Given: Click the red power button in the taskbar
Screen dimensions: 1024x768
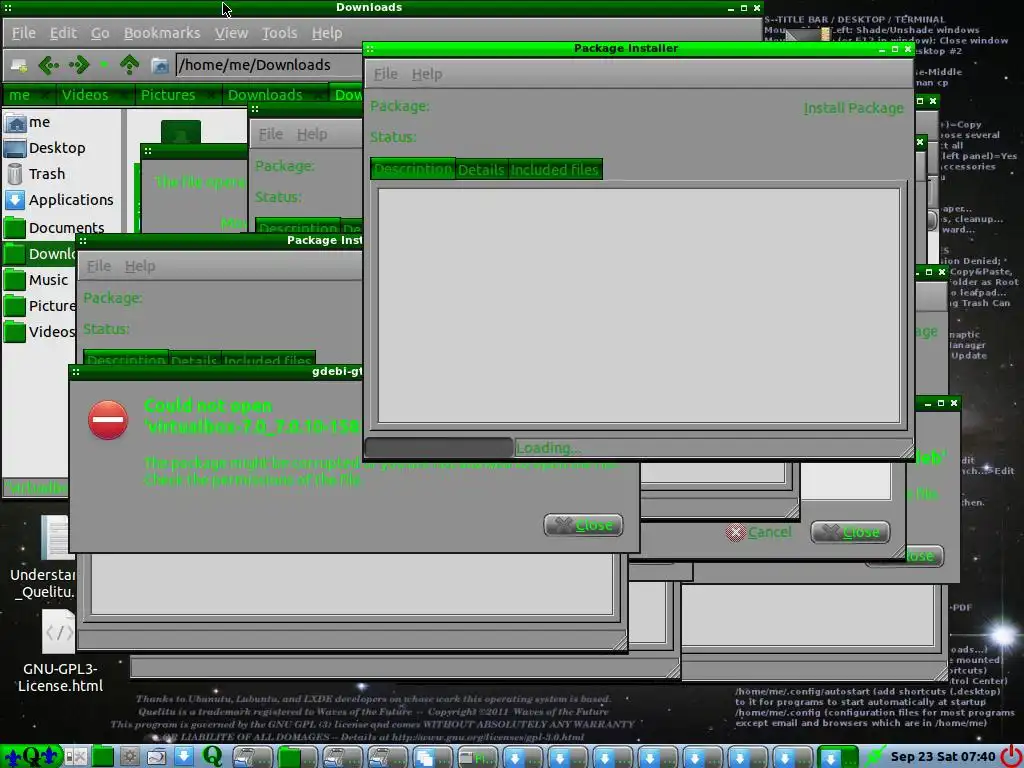Looking at the screenshot, I should click(1011, 757).
